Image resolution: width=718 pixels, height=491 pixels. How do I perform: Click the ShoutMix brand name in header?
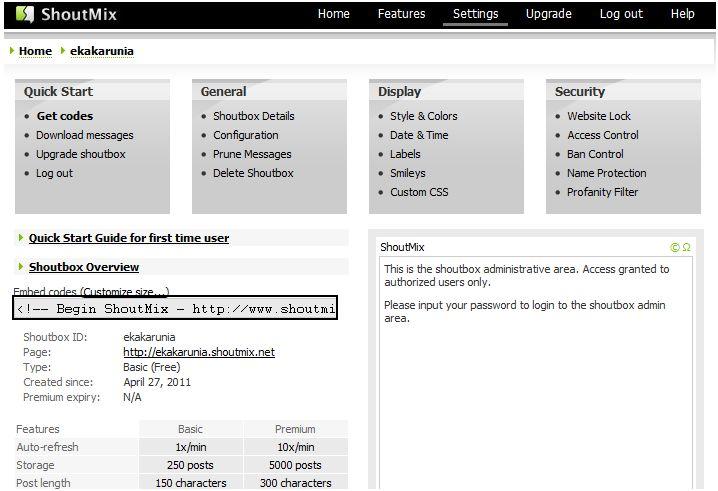click(79, 14)
